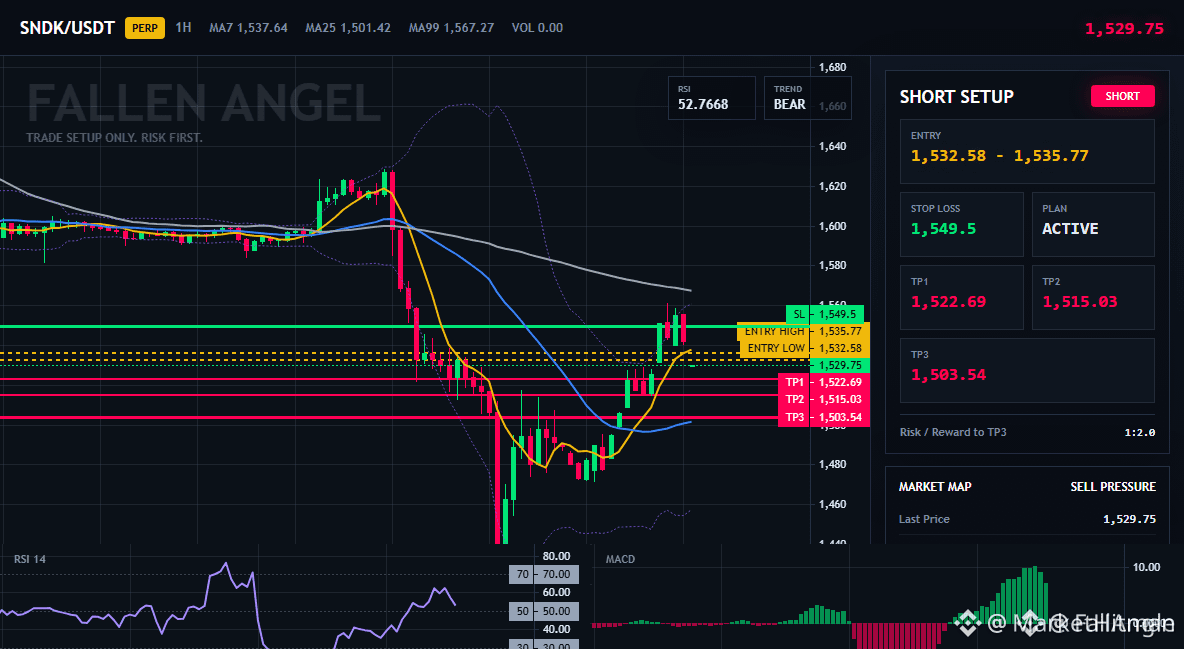Click the red header price 1,529.75
Image resolution: width=1184 pixels, height=649 pixels.
pos(1124,29)
